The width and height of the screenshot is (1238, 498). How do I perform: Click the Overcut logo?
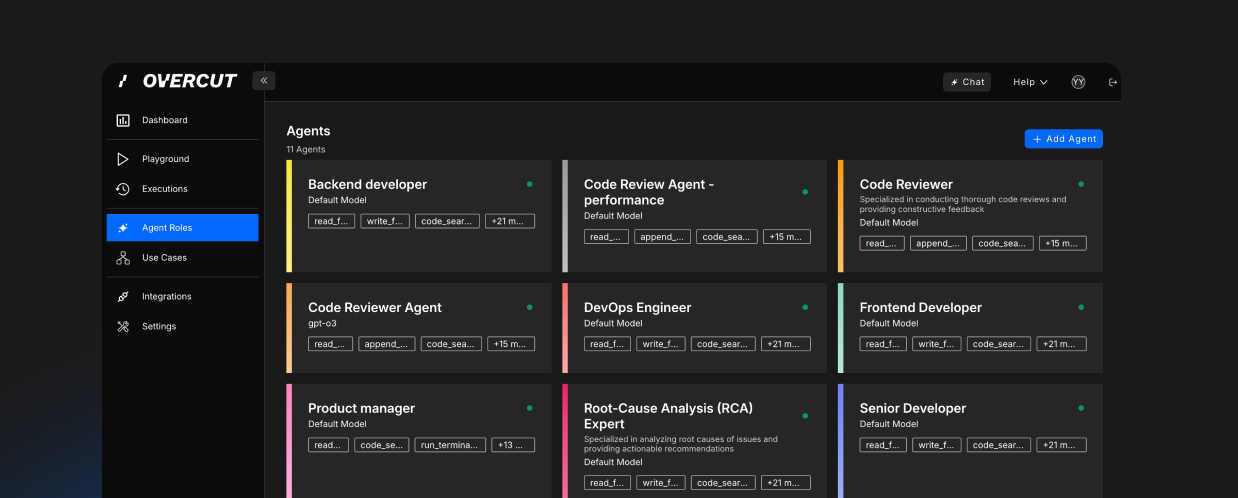[x=177, y=81]
